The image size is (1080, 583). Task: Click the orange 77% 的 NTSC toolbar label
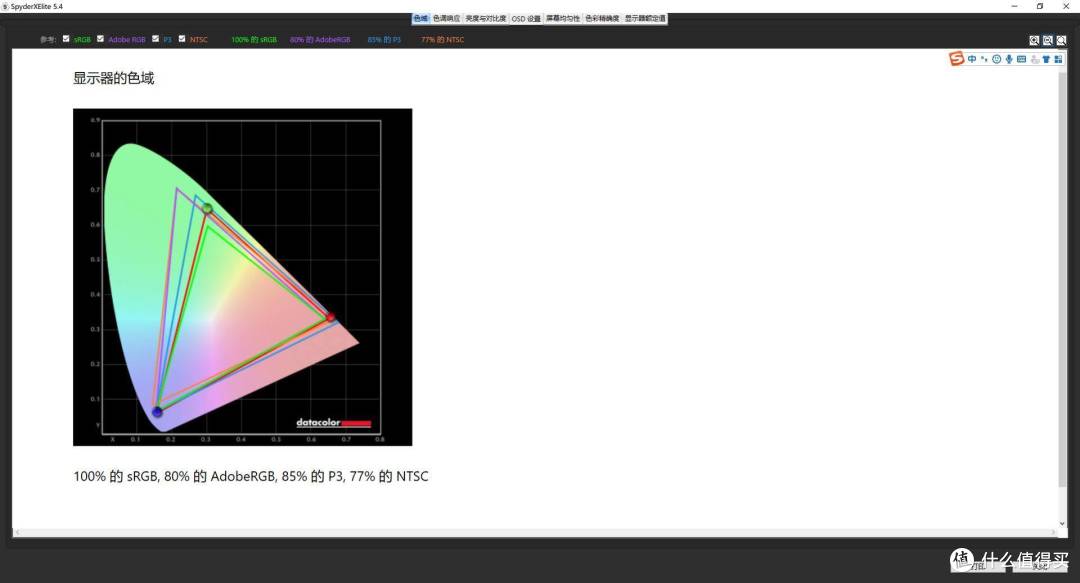(443, 40)
